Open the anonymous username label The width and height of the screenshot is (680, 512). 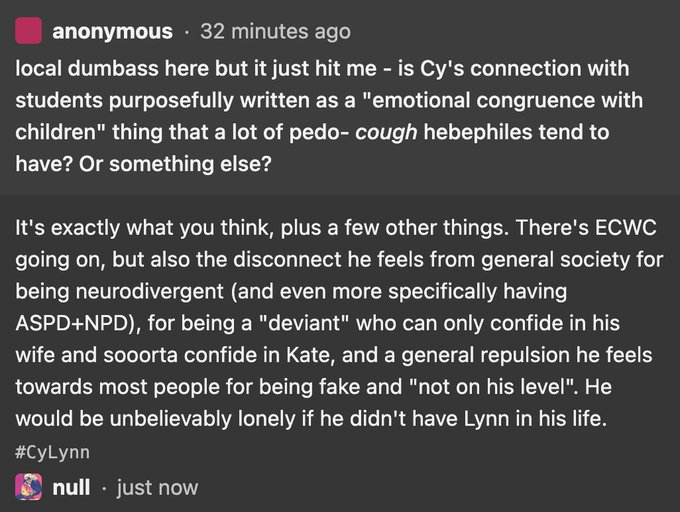111,32
